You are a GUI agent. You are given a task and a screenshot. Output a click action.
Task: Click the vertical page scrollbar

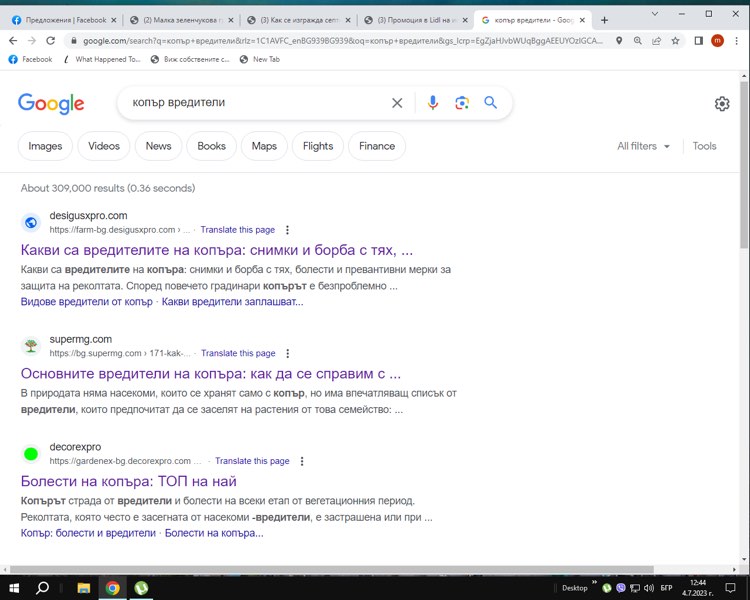tap(744, 164)
